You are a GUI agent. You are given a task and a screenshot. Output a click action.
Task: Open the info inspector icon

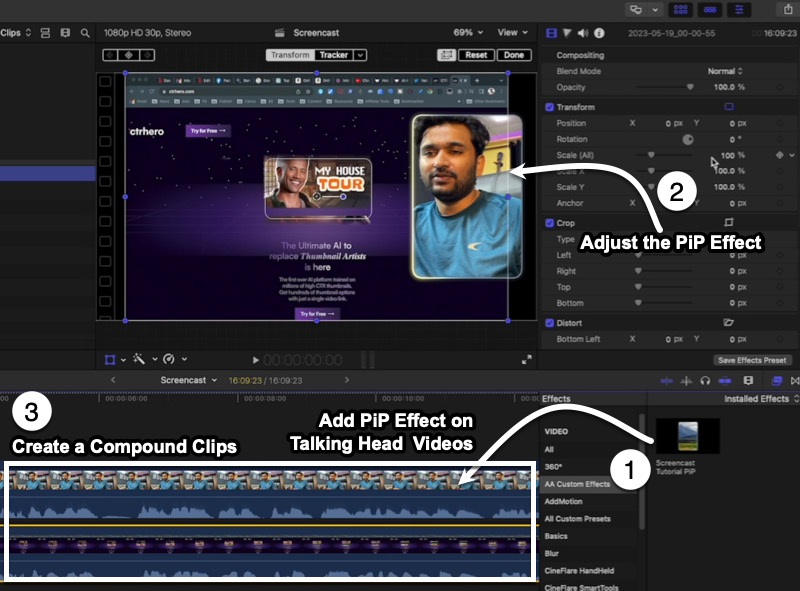pos(599,33)
